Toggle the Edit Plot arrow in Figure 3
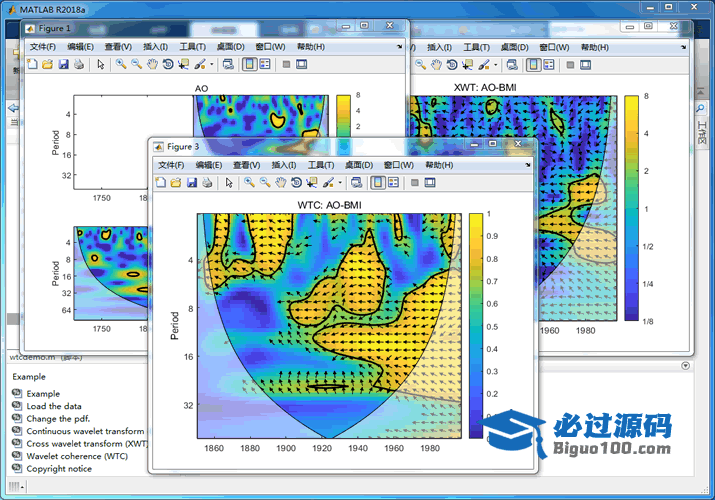 click(x=228, y=183)
